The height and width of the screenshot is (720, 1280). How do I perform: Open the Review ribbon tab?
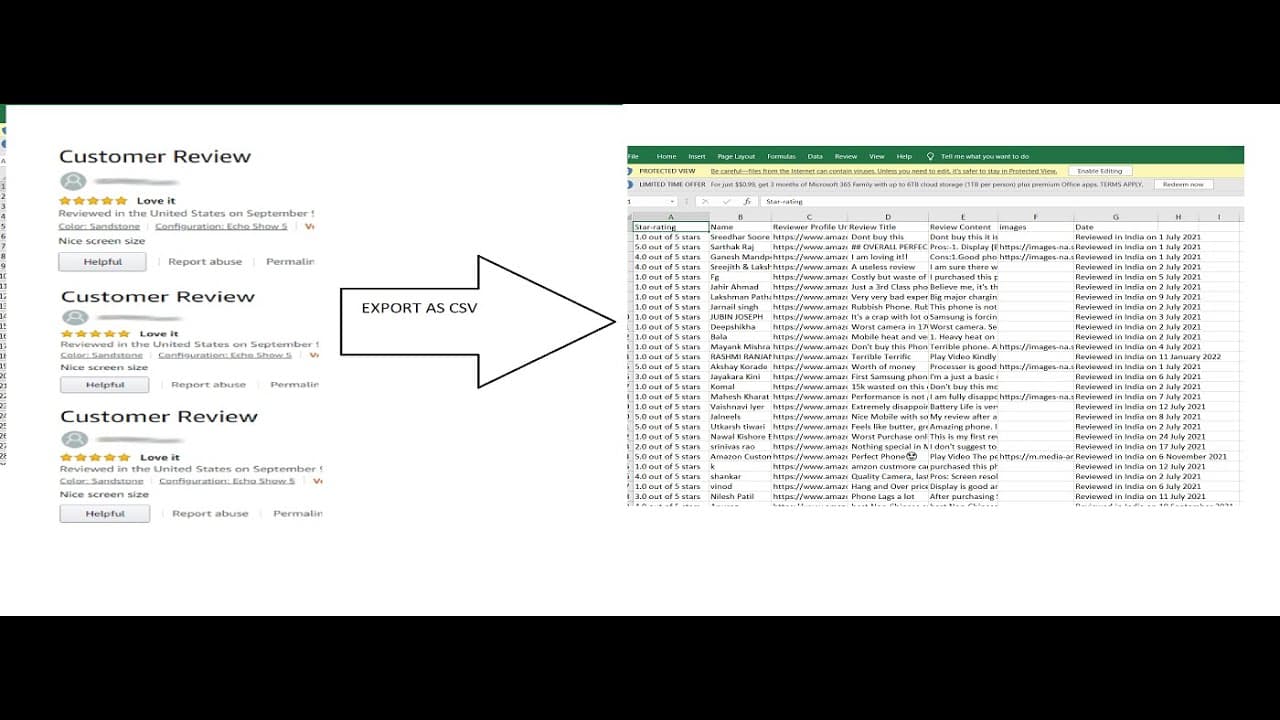pyautogui.click(x=846, y=156)
